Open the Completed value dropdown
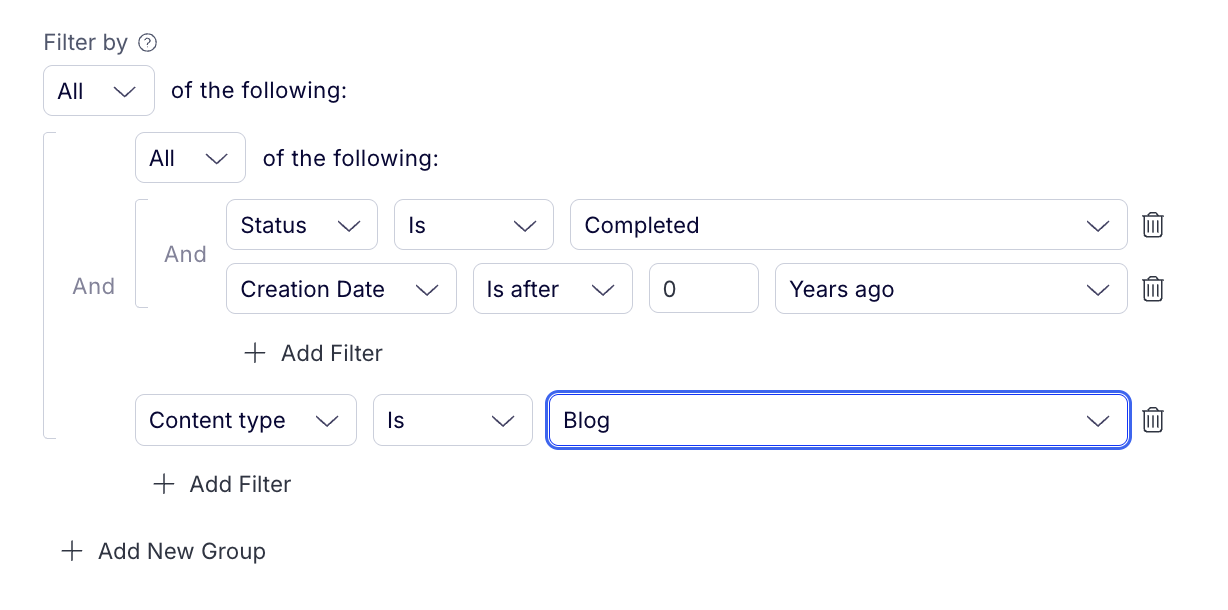The height and width of the screenshot is (610, 1228). [x=848, y=225]
